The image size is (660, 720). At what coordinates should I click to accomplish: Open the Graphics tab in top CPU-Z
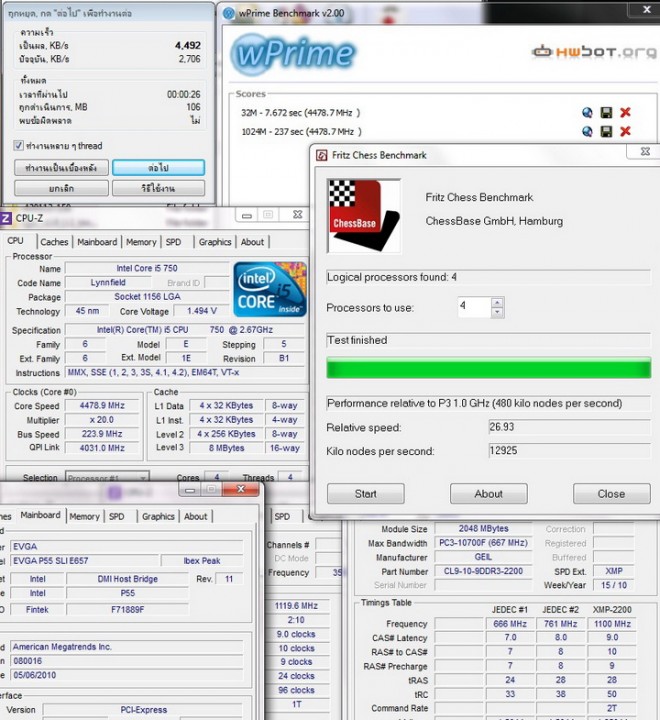[x=214, y=242]
